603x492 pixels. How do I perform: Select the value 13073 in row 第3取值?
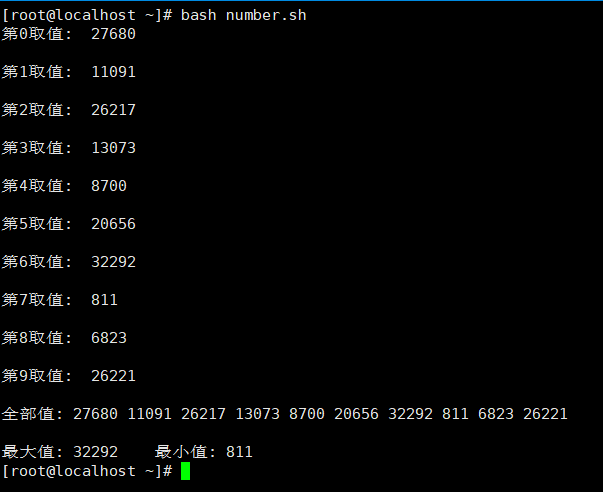pyautogui.click(x=113, y=148)
